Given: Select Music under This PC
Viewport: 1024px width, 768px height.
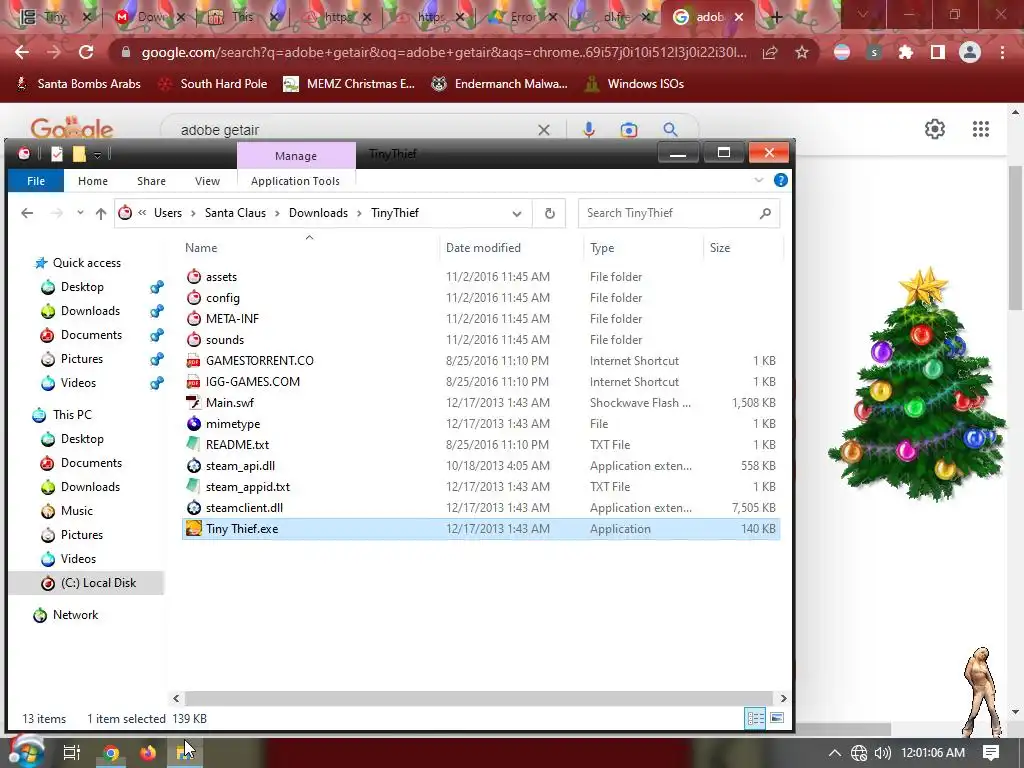Looking at the screenshot, I should (76, 511).
